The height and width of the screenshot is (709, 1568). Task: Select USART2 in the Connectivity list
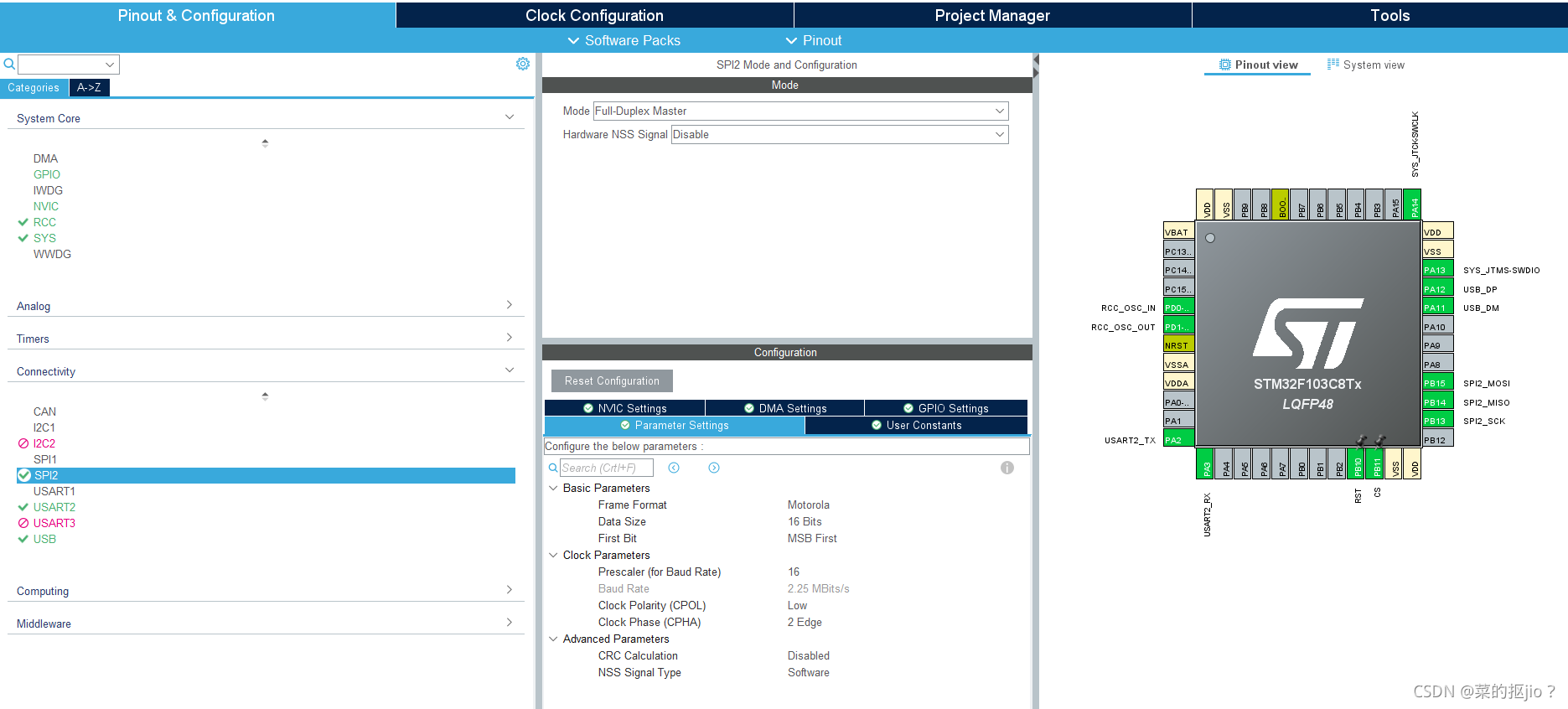54,507
